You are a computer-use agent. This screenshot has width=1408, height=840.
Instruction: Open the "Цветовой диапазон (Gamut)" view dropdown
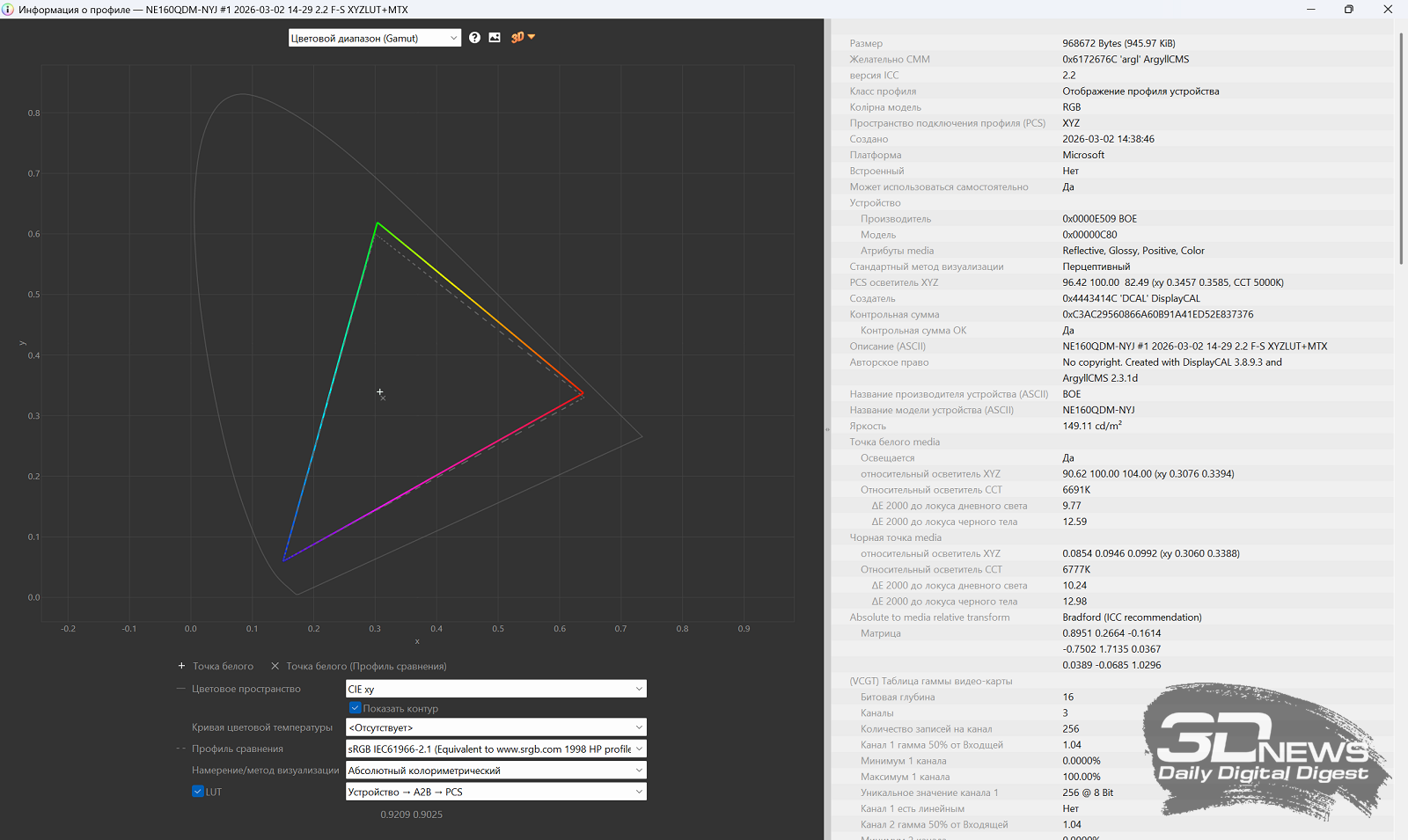(x=374, y=38)
